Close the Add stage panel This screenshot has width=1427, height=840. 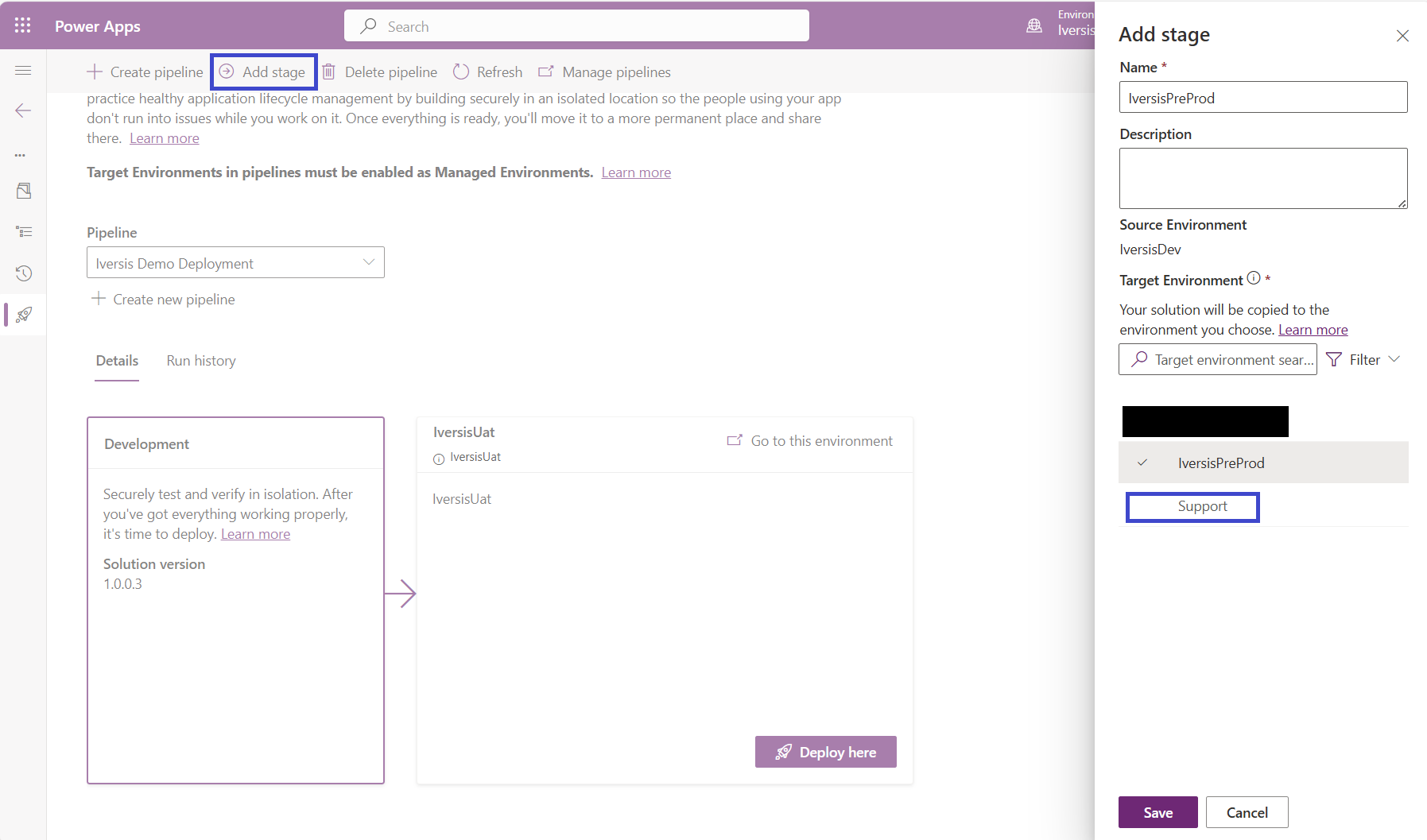point(1402,36)
